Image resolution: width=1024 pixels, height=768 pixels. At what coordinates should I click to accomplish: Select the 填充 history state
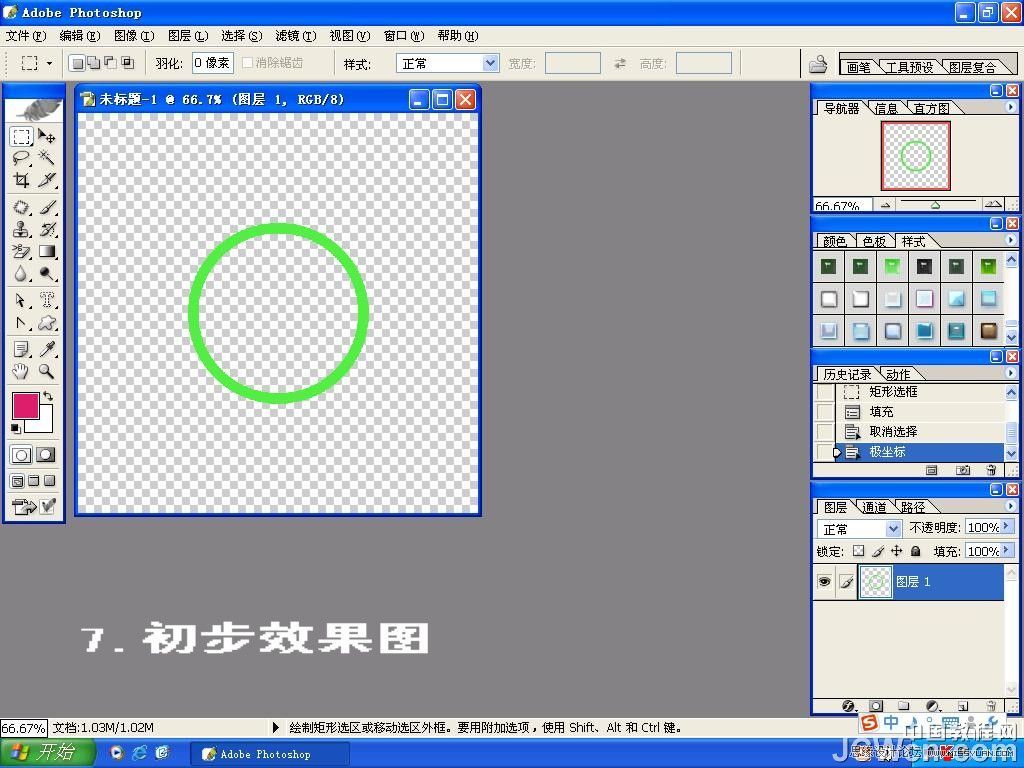click(920, 412)
